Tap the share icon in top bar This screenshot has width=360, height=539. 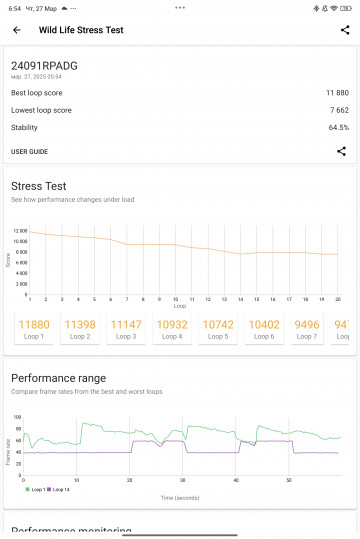(x=345, y=30)
